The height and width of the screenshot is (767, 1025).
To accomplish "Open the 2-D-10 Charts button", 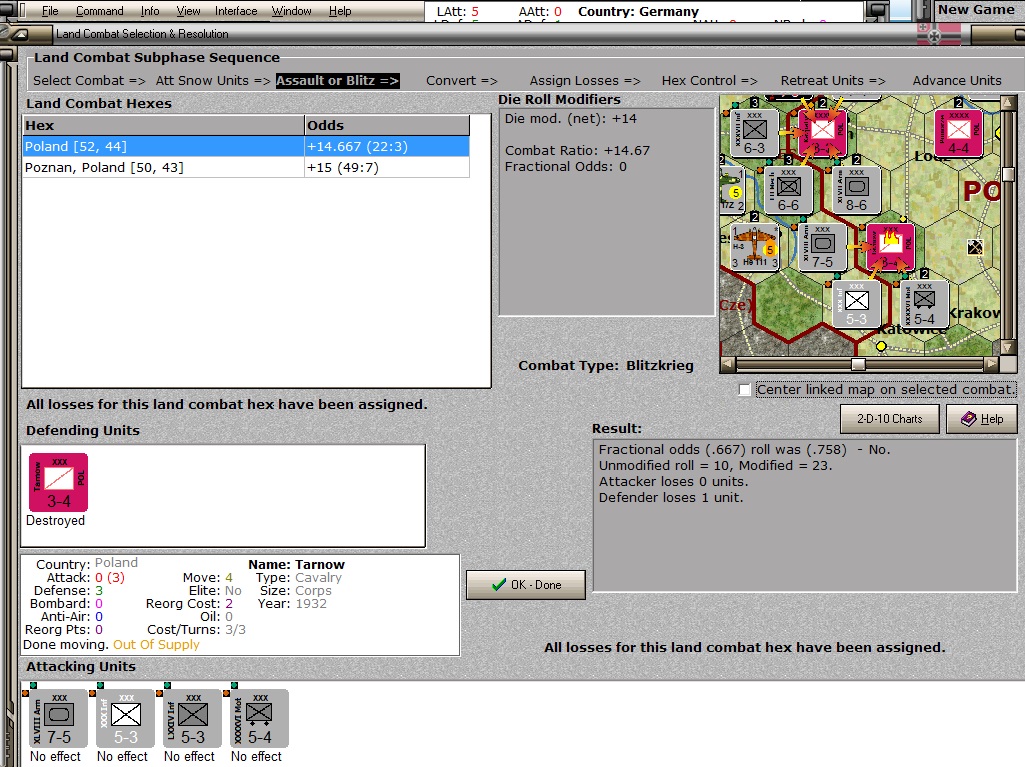I will 889,419.
